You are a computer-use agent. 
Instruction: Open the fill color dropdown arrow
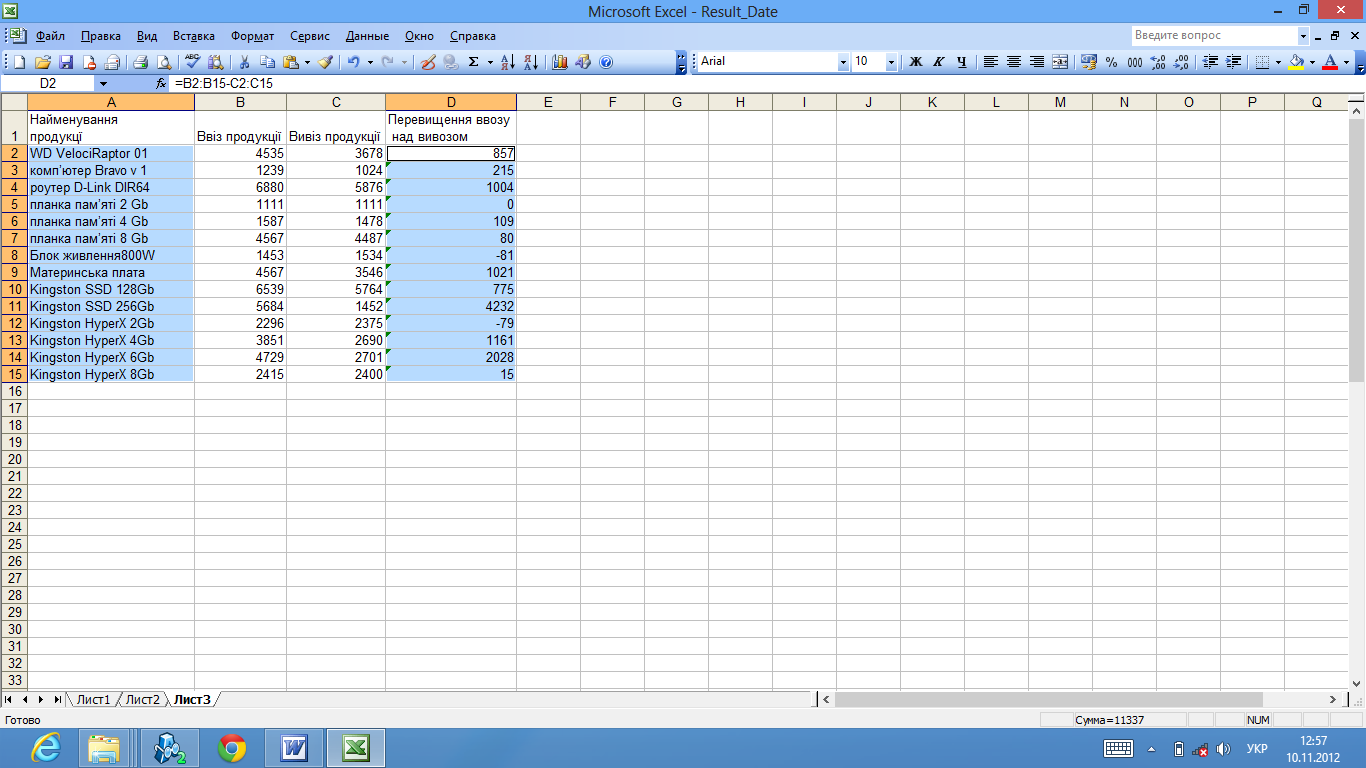1312,62
